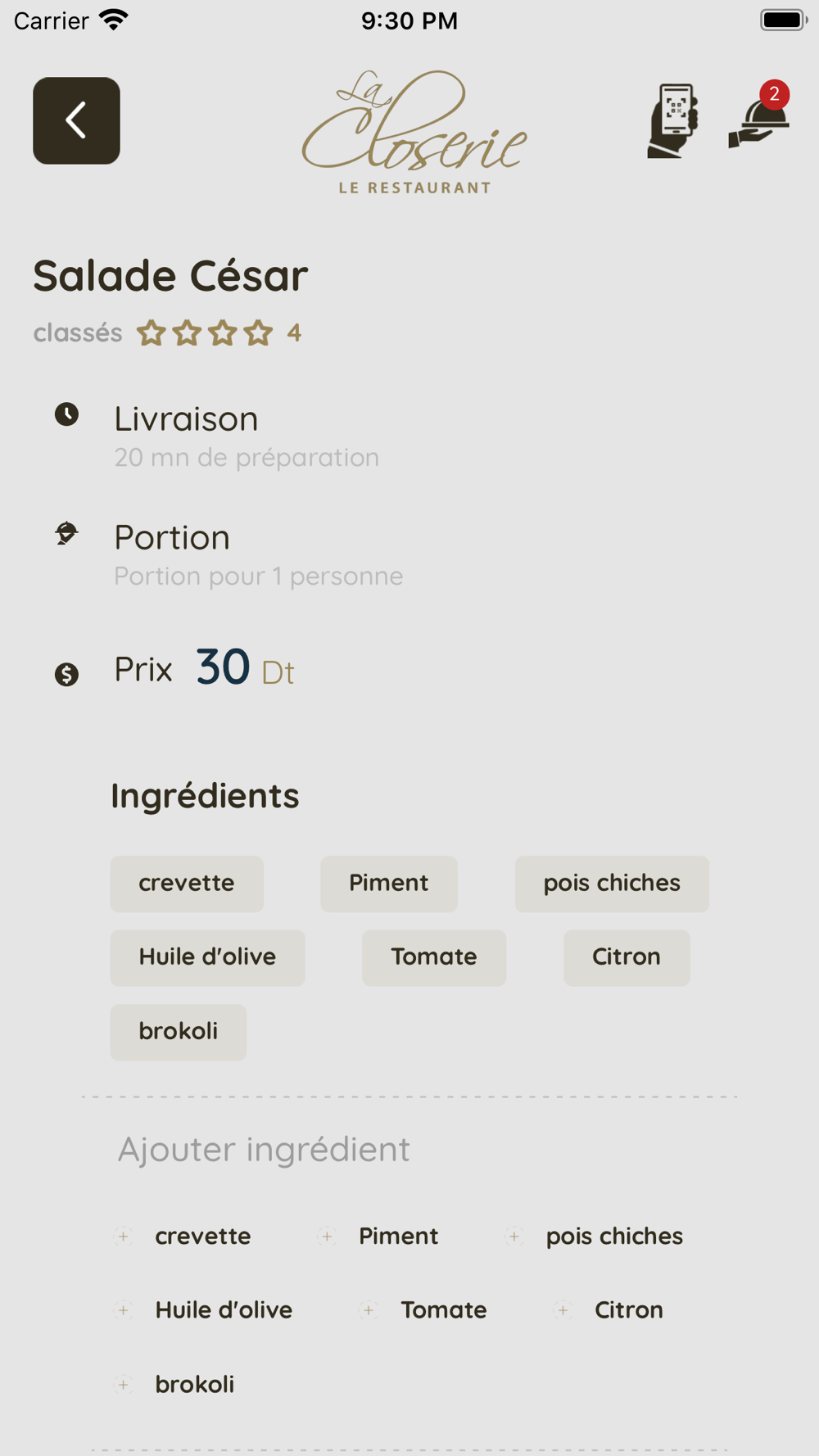Tap the dollar coin icon beside Prix
This screenshot has height=1456, width=819.
(66, 674)
